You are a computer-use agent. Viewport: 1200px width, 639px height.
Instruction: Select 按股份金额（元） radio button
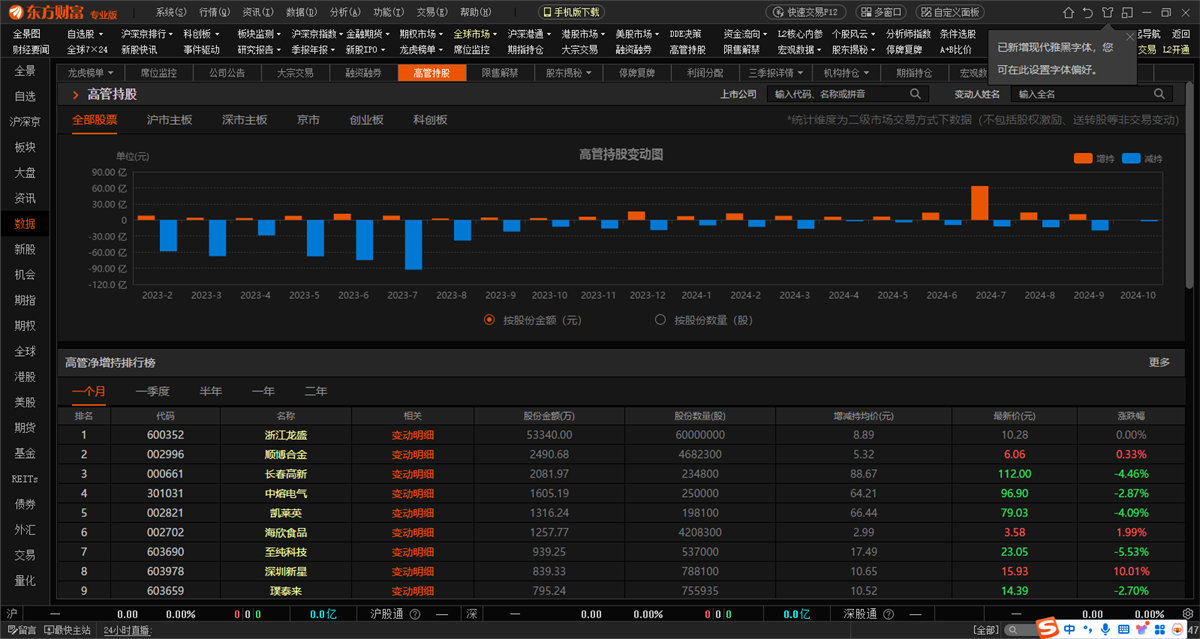click(x=489, y=320)
